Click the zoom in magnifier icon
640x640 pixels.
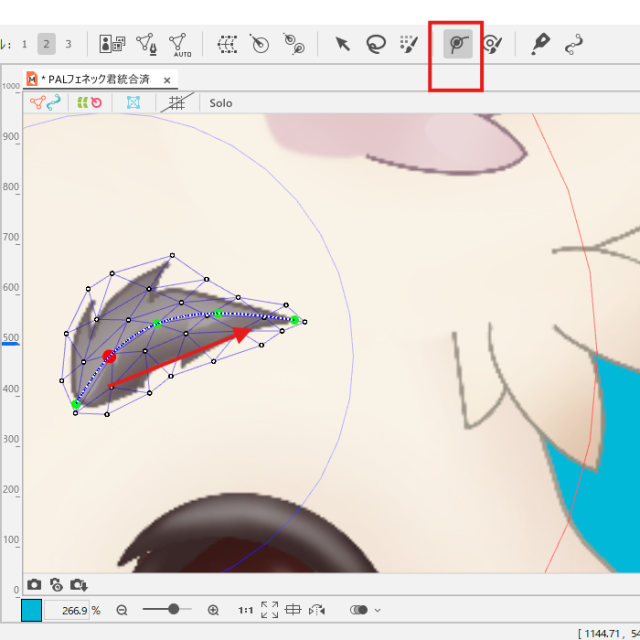point(213,610)
